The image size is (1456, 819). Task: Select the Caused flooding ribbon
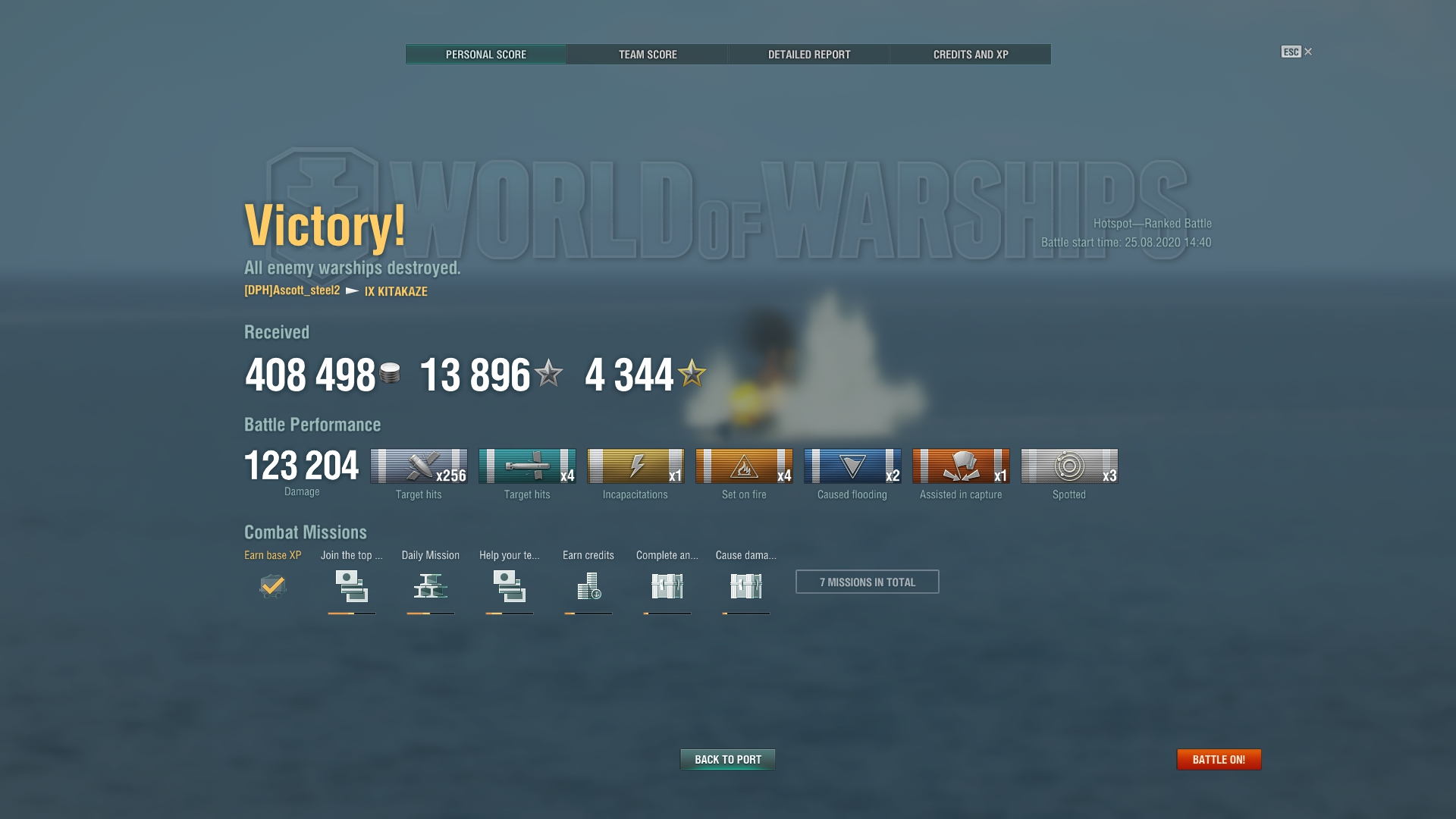852,466
